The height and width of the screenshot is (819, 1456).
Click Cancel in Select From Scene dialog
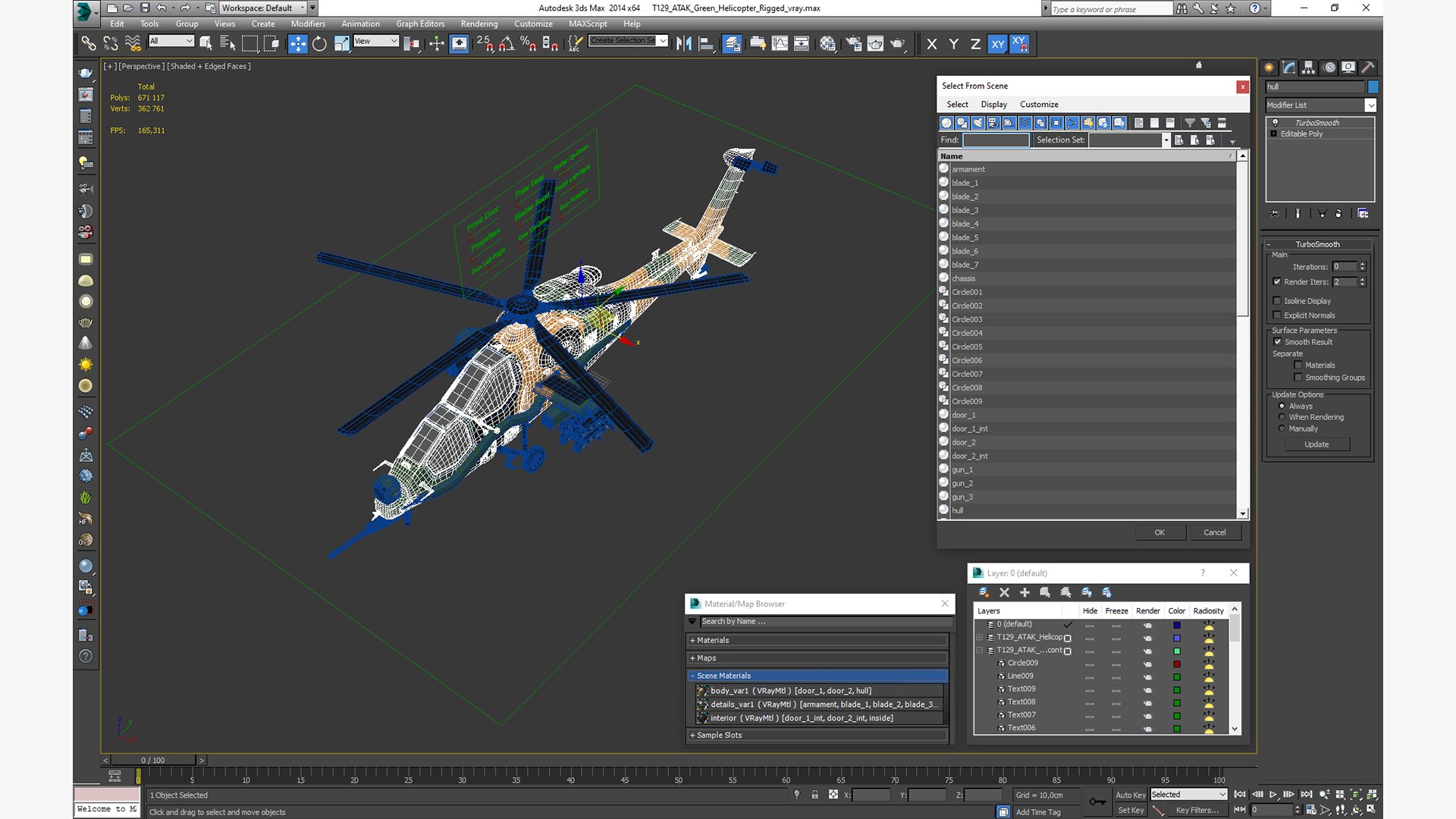[x=1215, y=532]
